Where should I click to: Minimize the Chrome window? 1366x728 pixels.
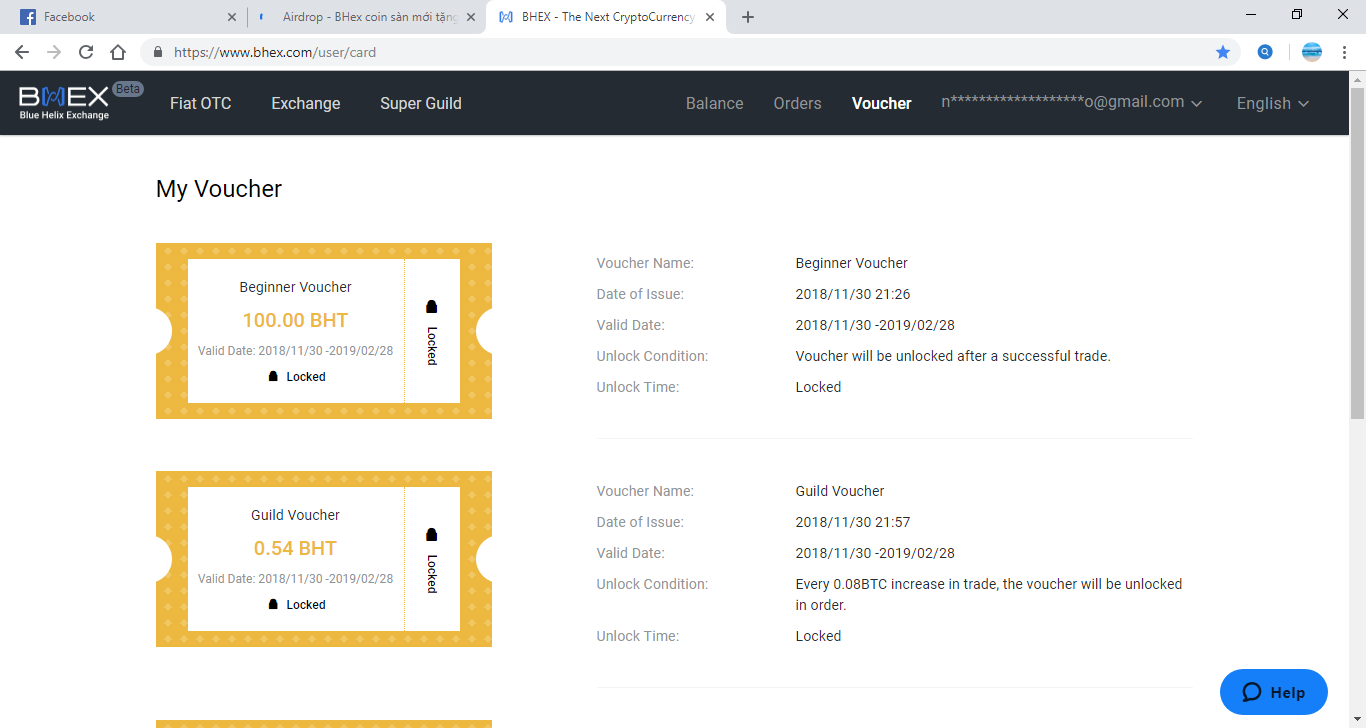point(1251,14)
